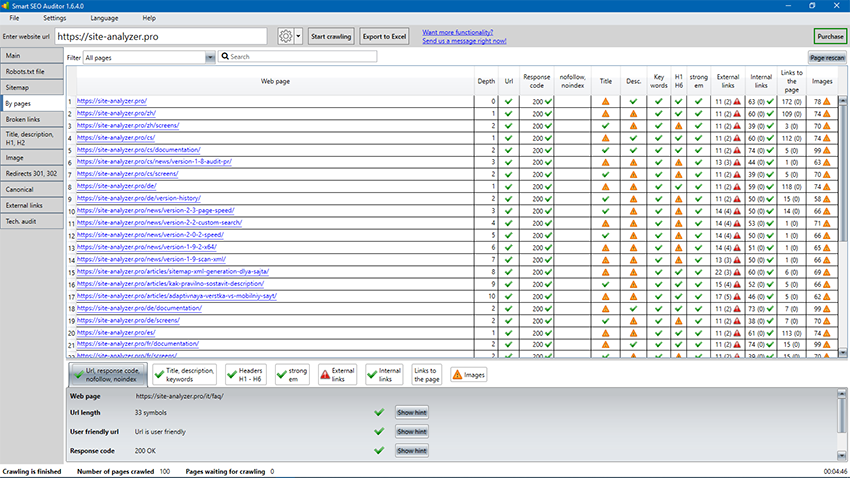The image size is (850, 478).
Task: Open link https://site-analyzer.pro/de/version-history/
Action: (x=139, y=198)
